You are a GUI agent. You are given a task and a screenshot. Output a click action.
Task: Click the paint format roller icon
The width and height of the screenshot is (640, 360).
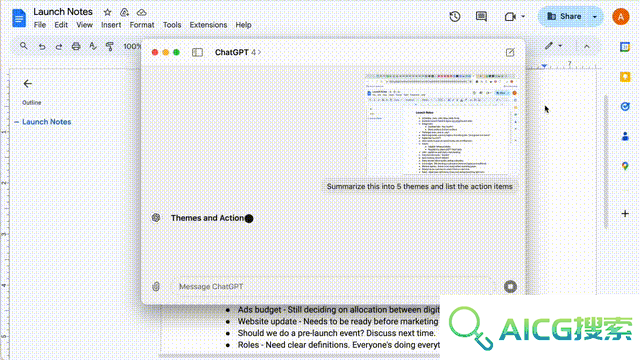[x=109, y=47]
